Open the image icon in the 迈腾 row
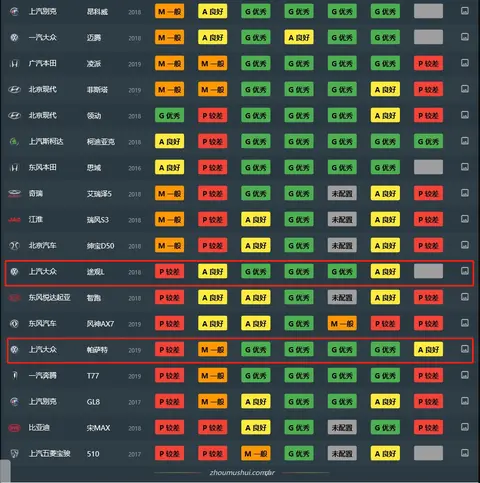 pos(465,37)
